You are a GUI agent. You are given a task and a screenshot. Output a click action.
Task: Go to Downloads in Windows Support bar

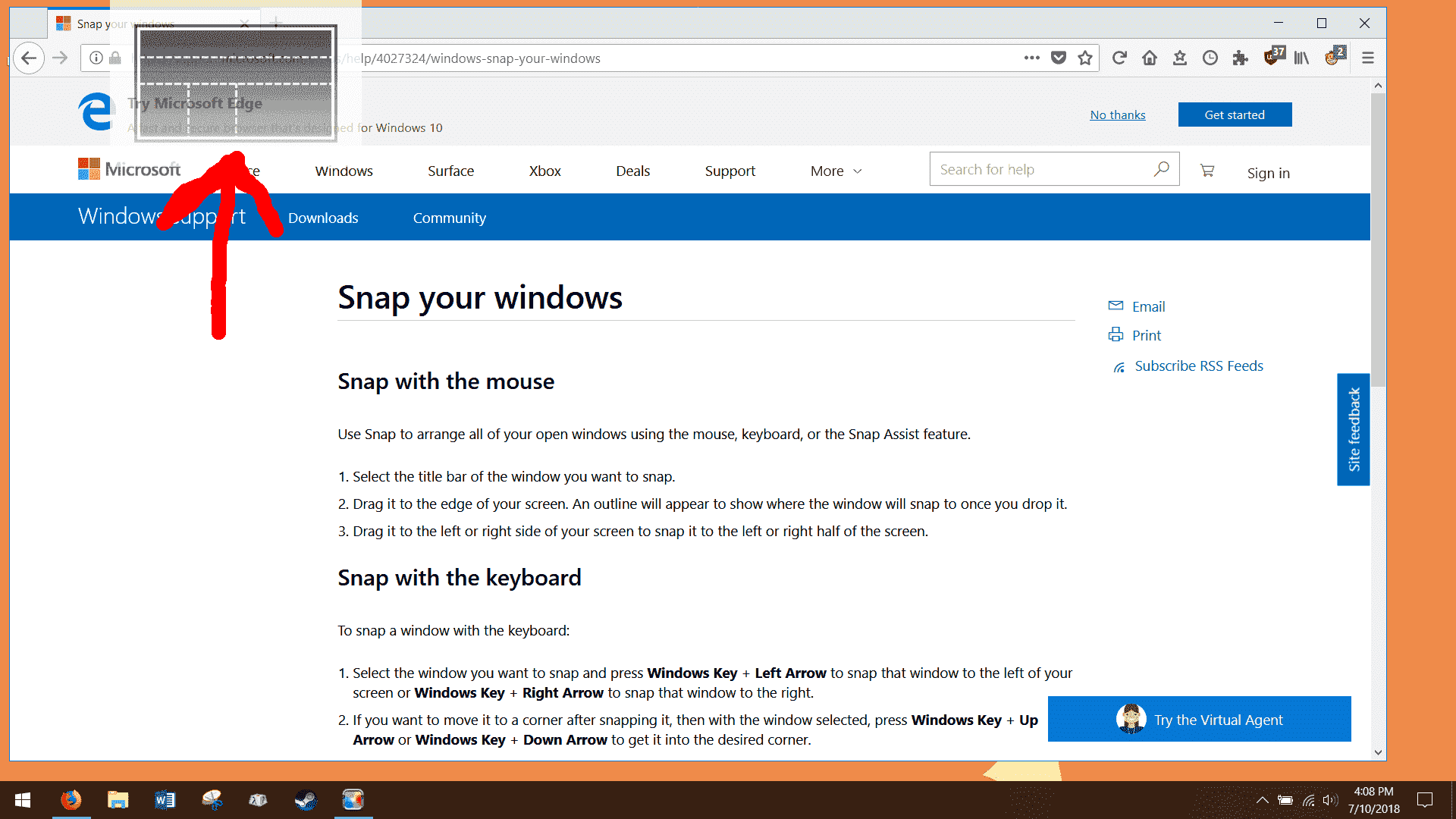pyautogui.click(x=323, y=218)
